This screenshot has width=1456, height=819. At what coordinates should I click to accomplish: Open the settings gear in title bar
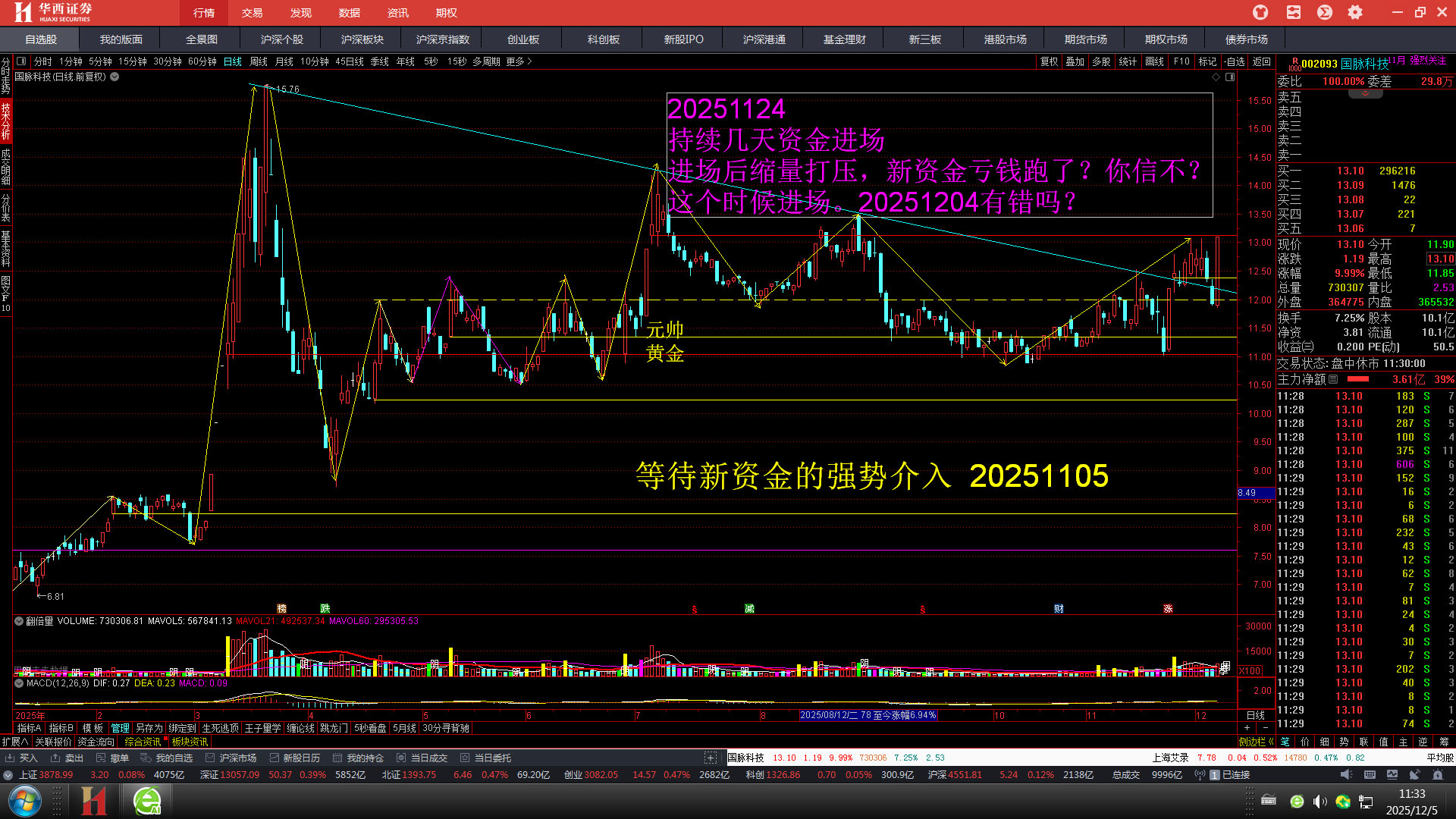[x=1355, y=12]
